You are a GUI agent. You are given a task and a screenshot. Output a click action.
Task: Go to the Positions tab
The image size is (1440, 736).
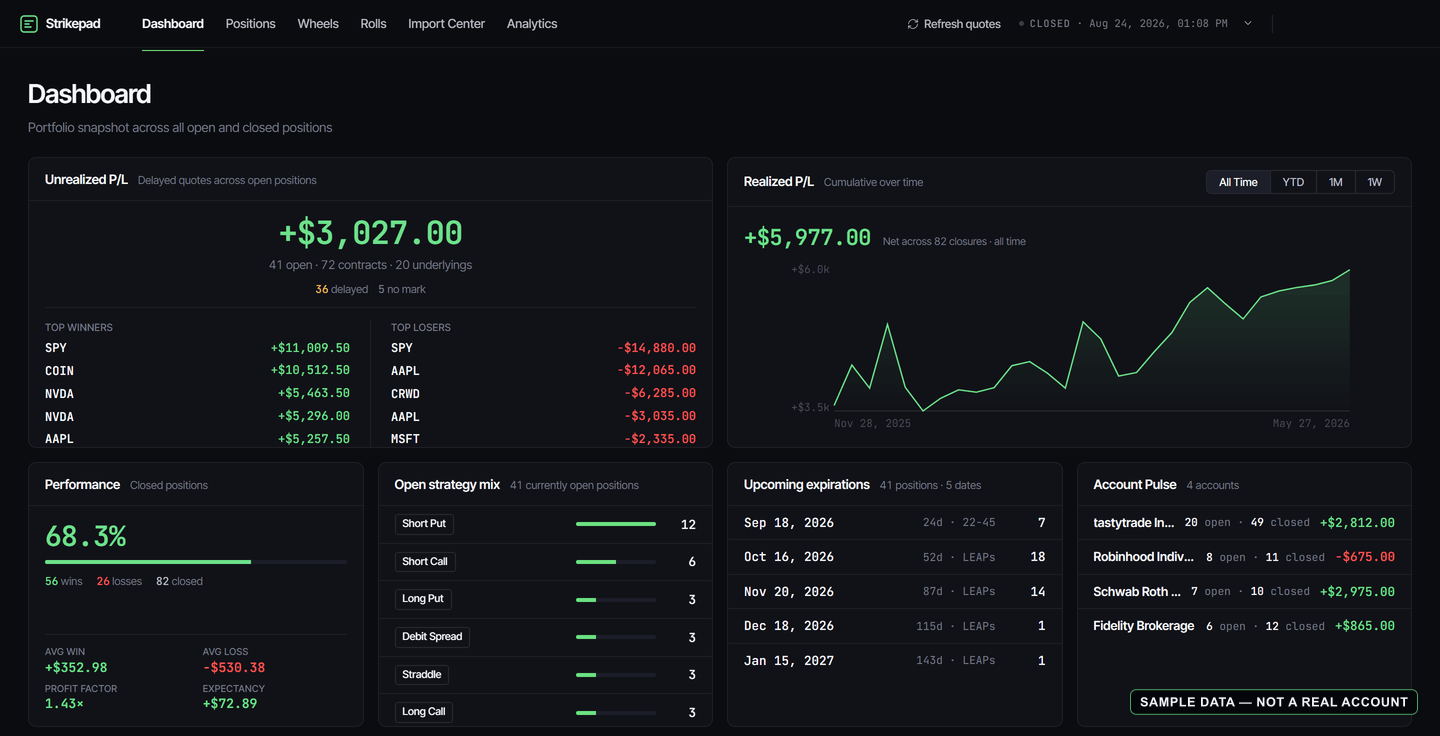click(250, 24)
